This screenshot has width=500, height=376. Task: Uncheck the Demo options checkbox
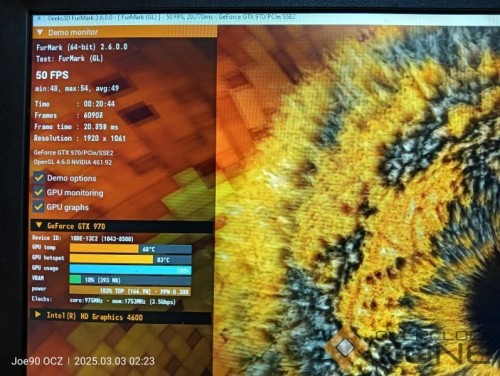click(x=39, y=178)
